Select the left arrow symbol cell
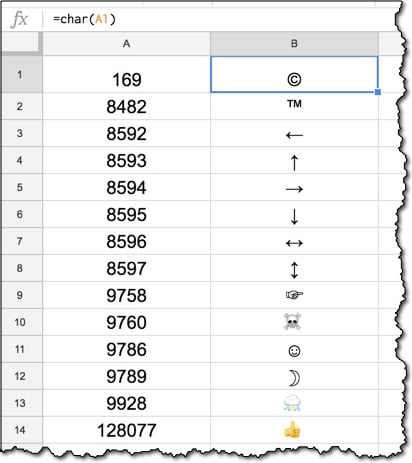This screenshot has height=463, width=412. click(294, 133)
